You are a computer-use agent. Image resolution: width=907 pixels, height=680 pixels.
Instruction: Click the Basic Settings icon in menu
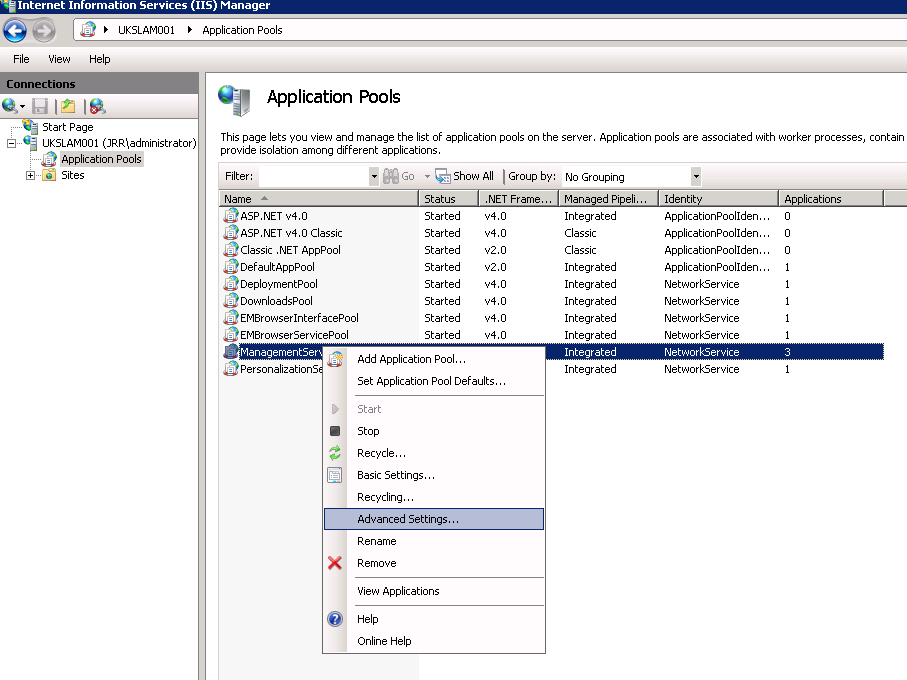[x=335, y=475]
